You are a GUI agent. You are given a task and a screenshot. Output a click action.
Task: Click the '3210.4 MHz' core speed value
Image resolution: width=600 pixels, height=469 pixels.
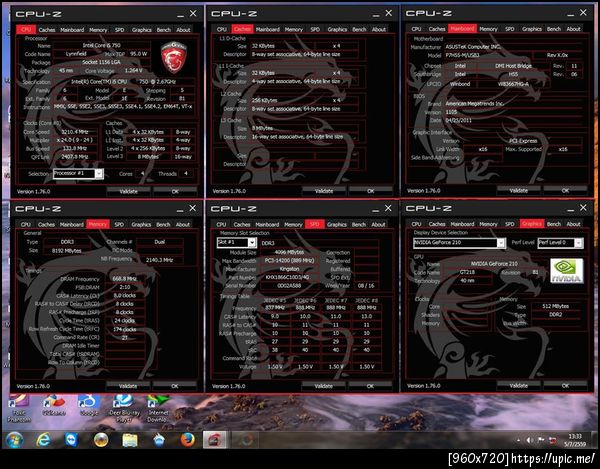coord(75,132)
